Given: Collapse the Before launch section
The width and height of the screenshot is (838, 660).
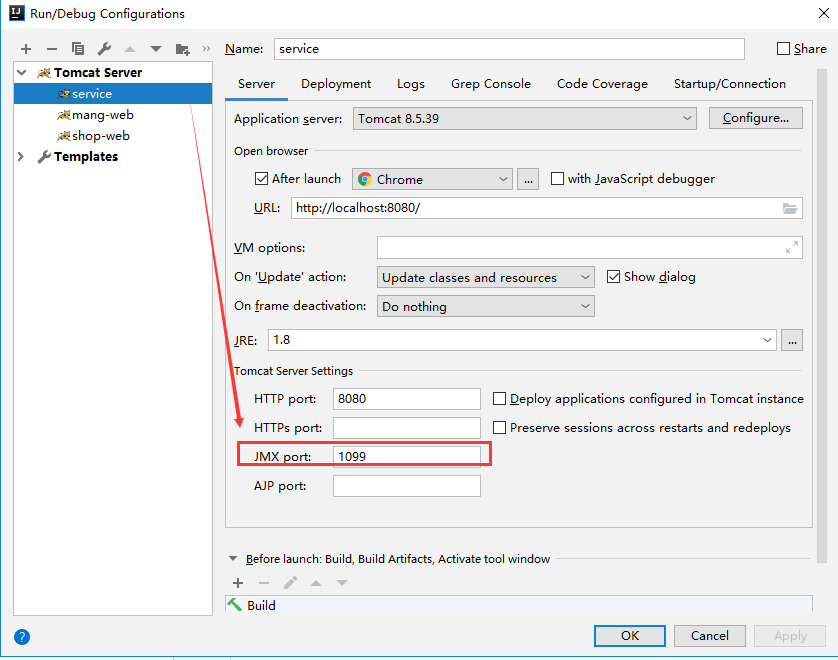Looking at the screenshot, I should pyautogui.click(x=233, y=558).
